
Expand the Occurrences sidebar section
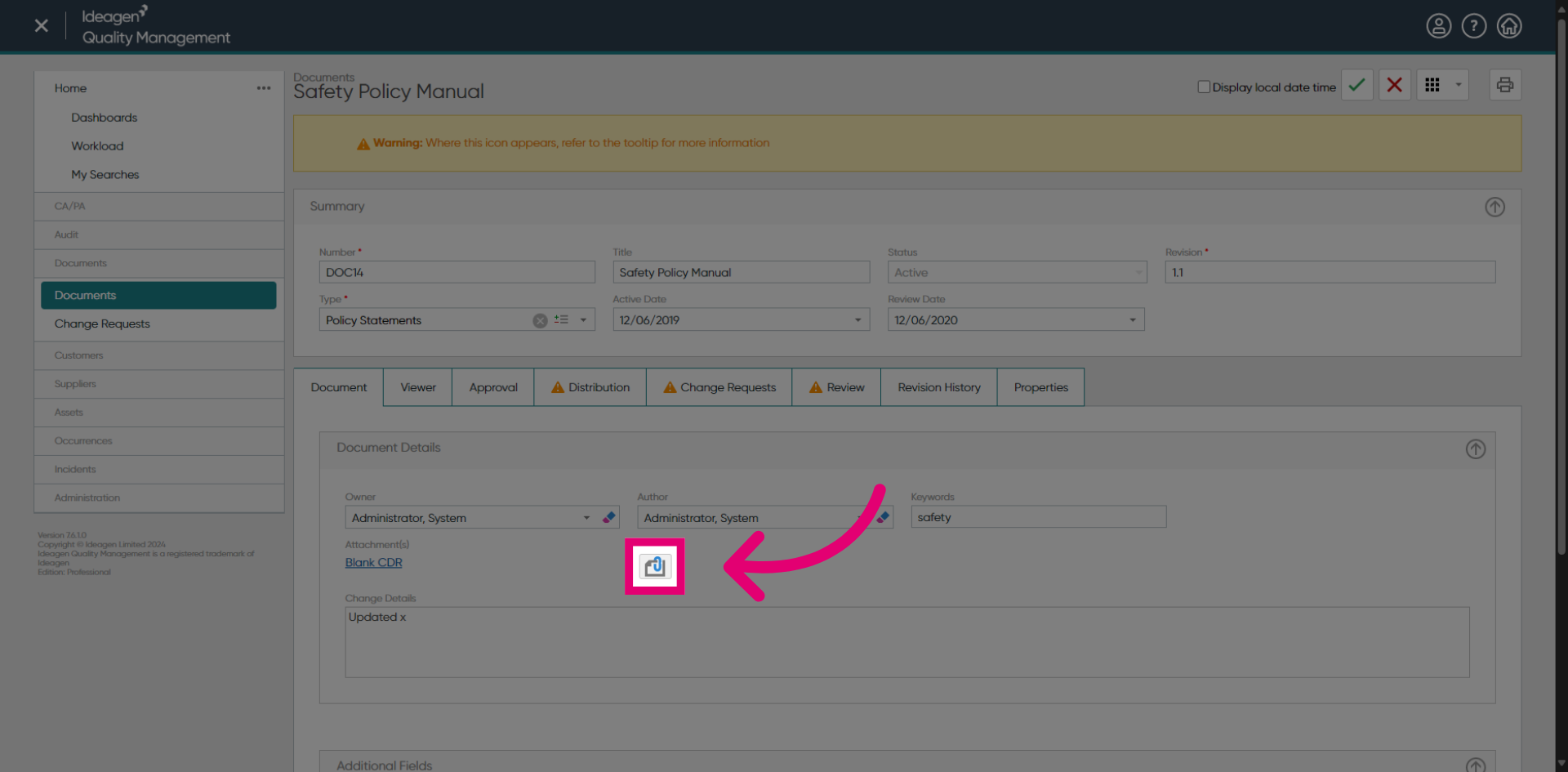(159, 441)
